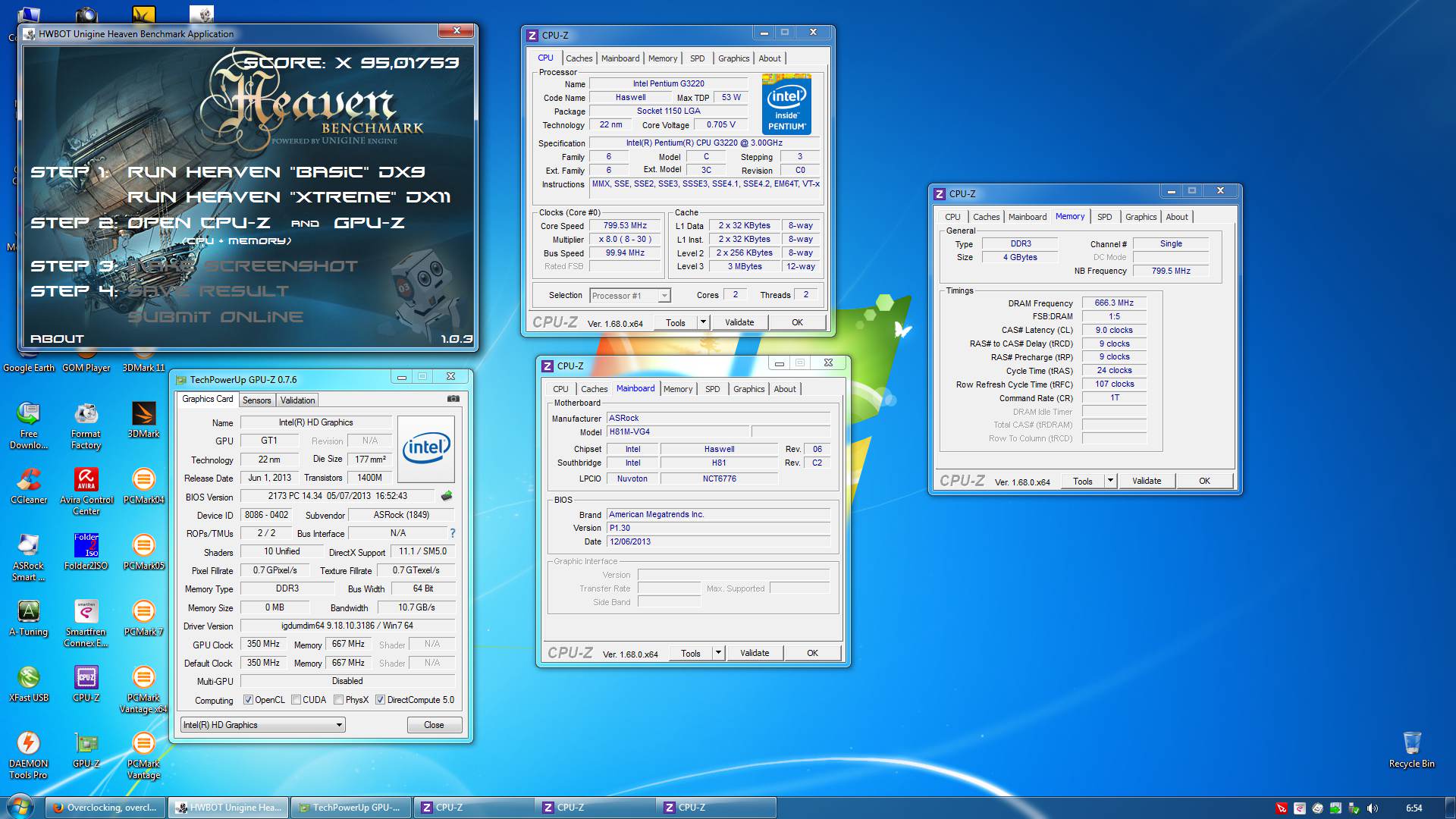This screenshot has width=1456, height=819.
Task: Click GPU-Z screenshot camera icon
Action: (453, 399)
